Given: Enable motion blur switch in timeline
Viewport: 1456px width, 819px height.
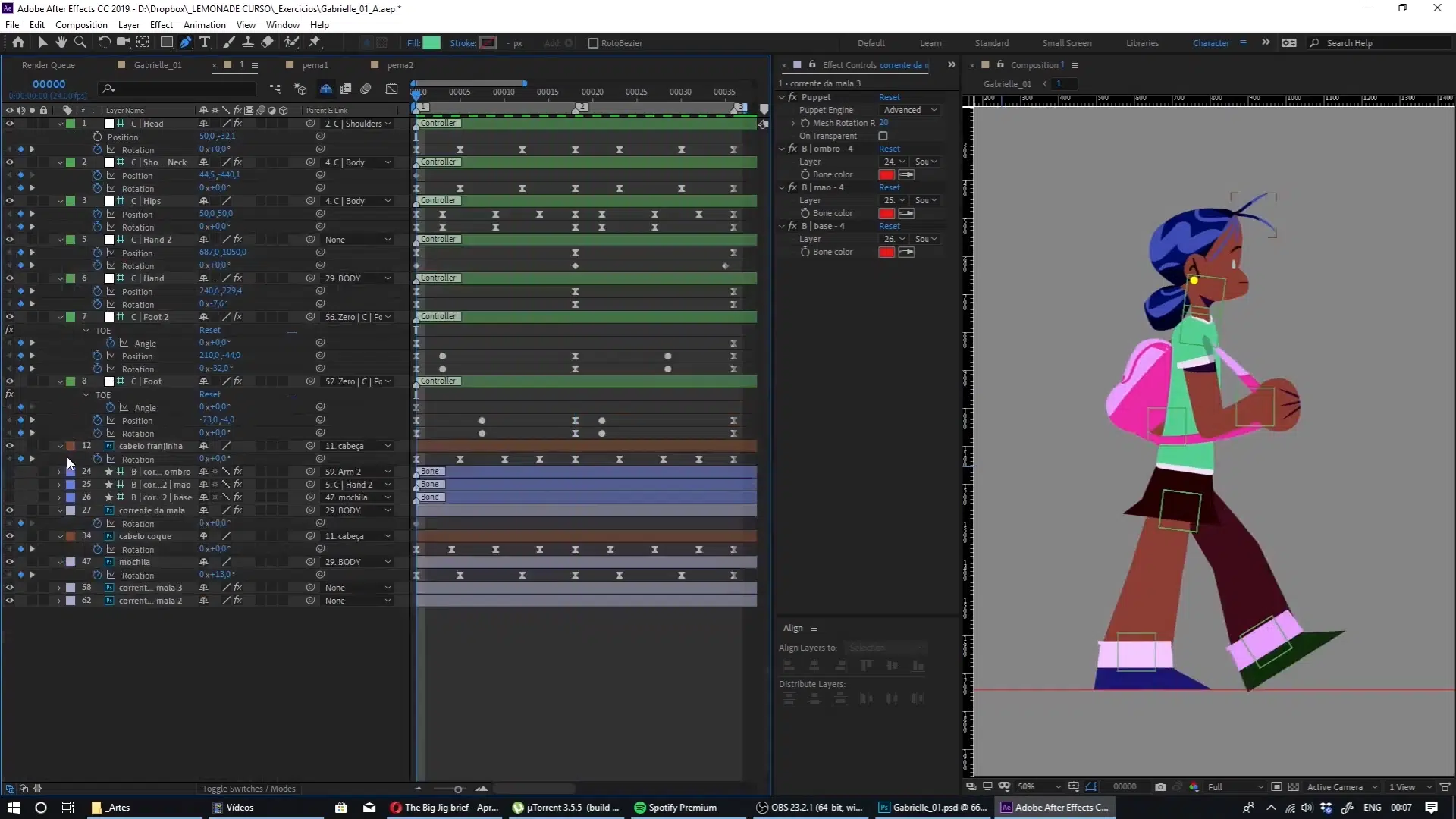Looking at the screenshot, I should tap(366, 89).
